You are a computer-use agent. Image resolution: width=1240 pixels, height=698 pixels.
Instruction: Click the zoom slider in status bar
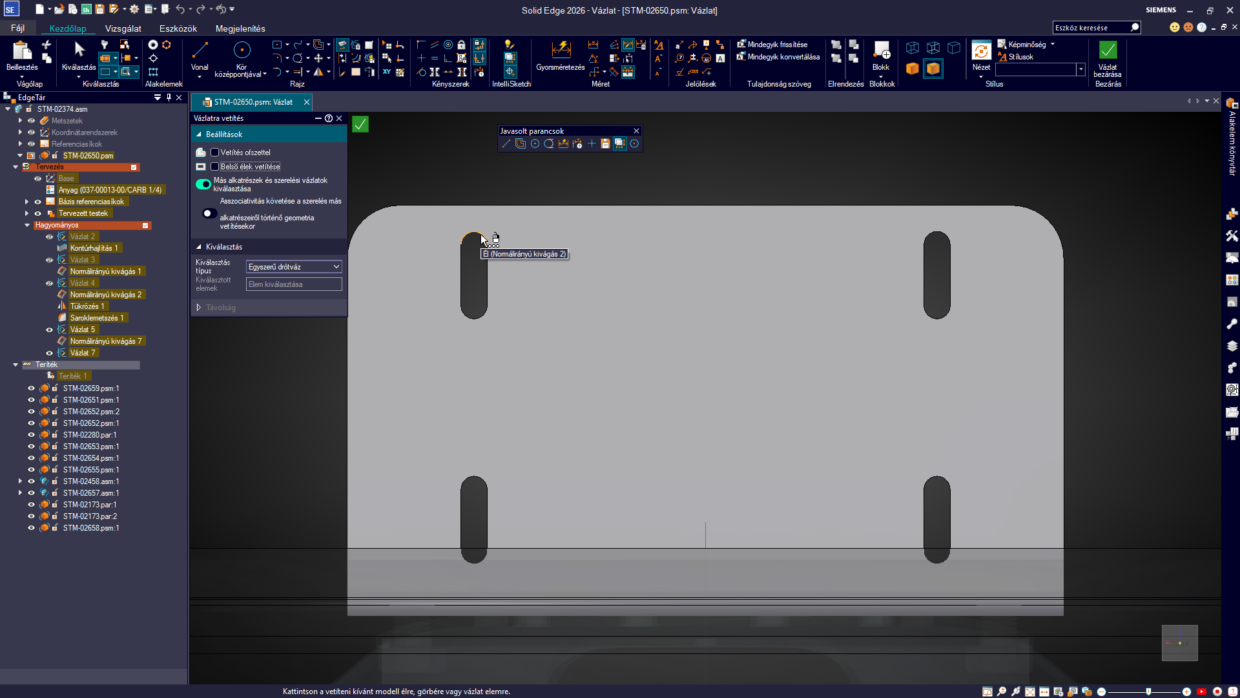click(1148, 691)
